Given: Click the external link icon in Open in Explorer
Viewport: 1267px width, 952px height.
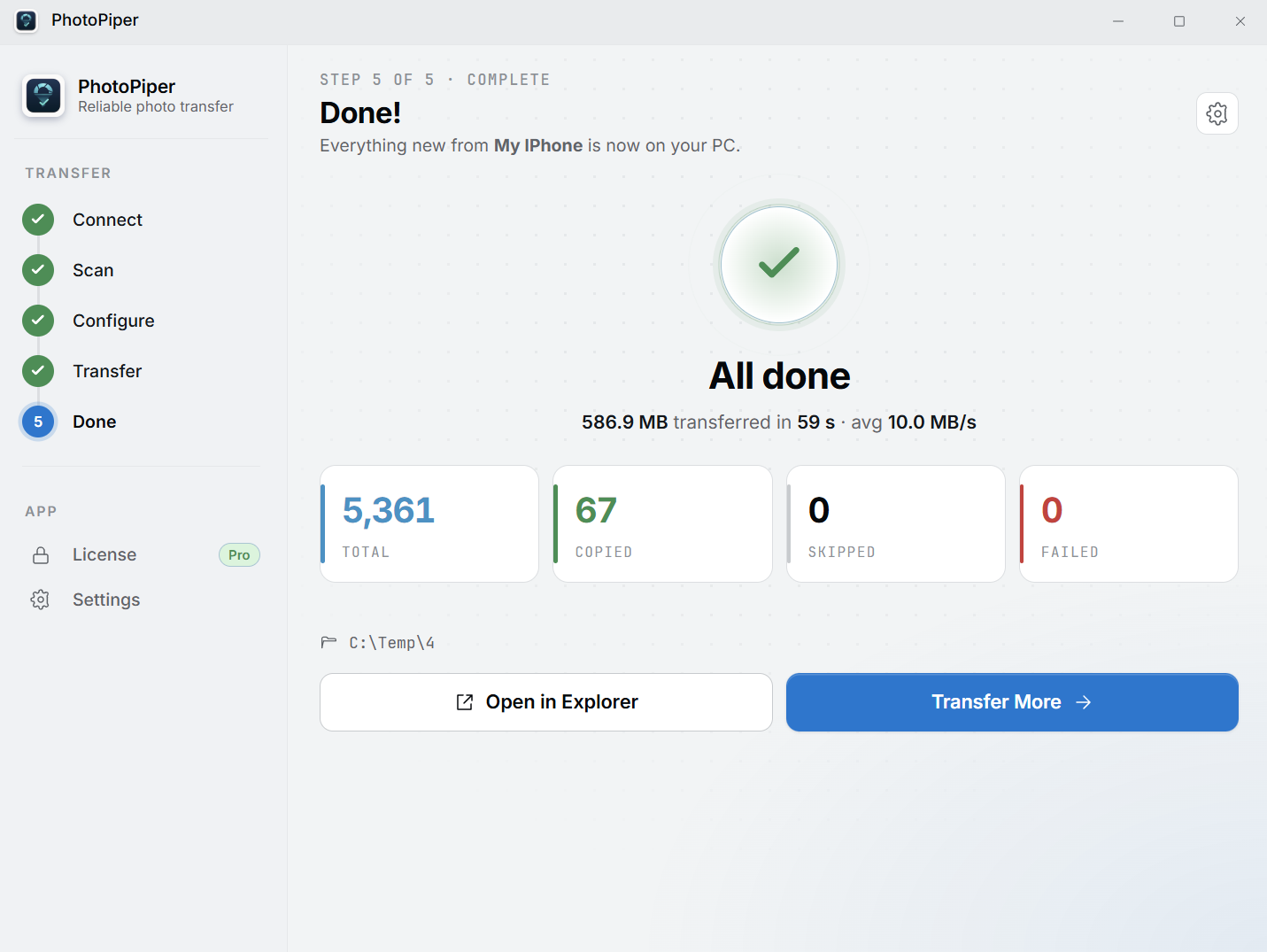Looking at the screenshot, I should (465, 702).
